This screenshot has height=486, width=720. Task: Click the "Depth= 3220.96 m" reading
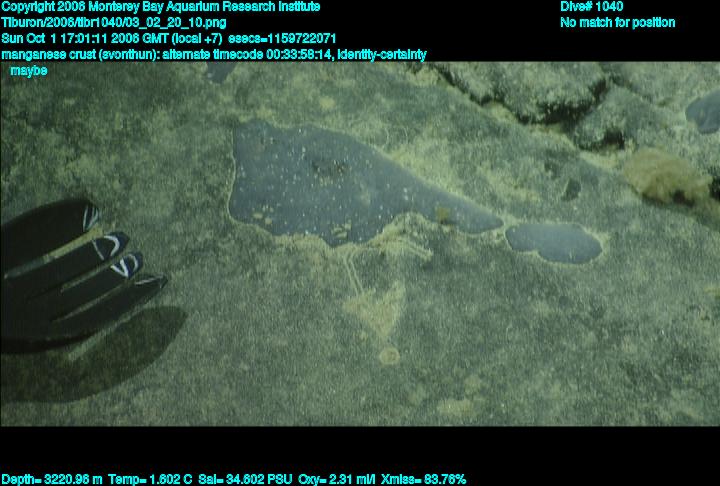pyautogui.click(x=52, y=480)
